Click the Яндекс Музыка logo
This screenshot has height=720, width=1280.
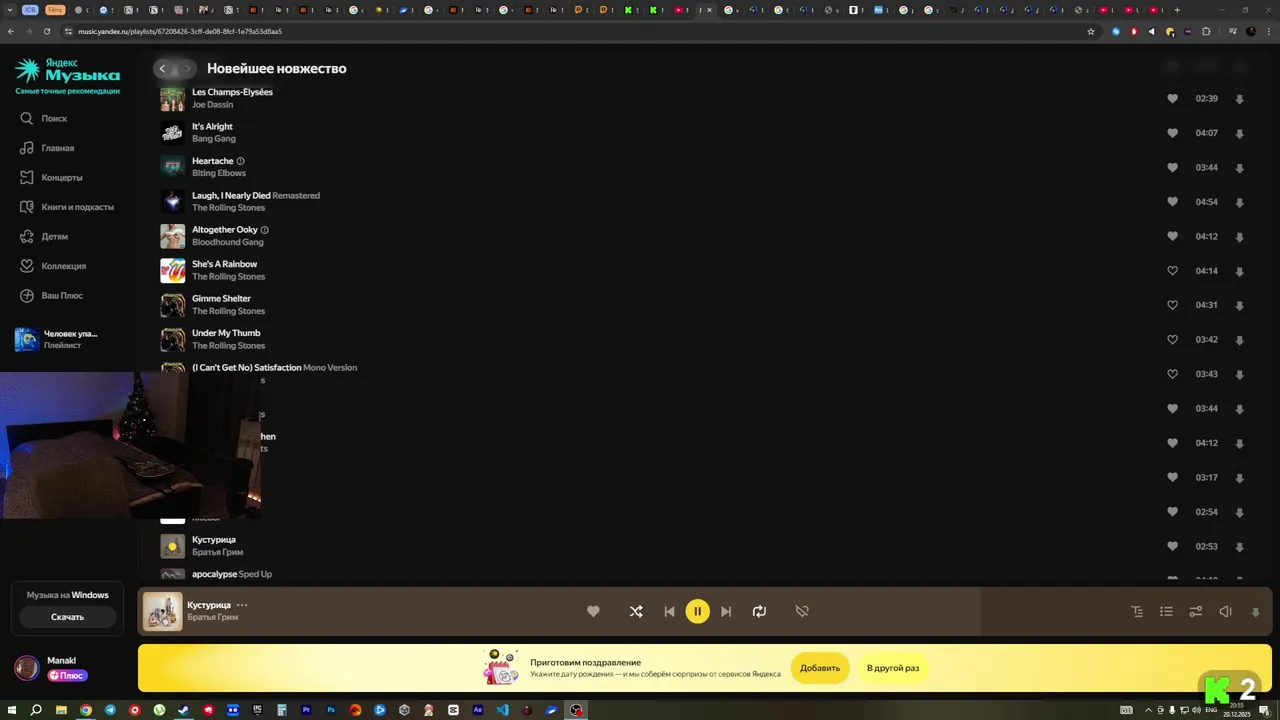click(67, 72)
